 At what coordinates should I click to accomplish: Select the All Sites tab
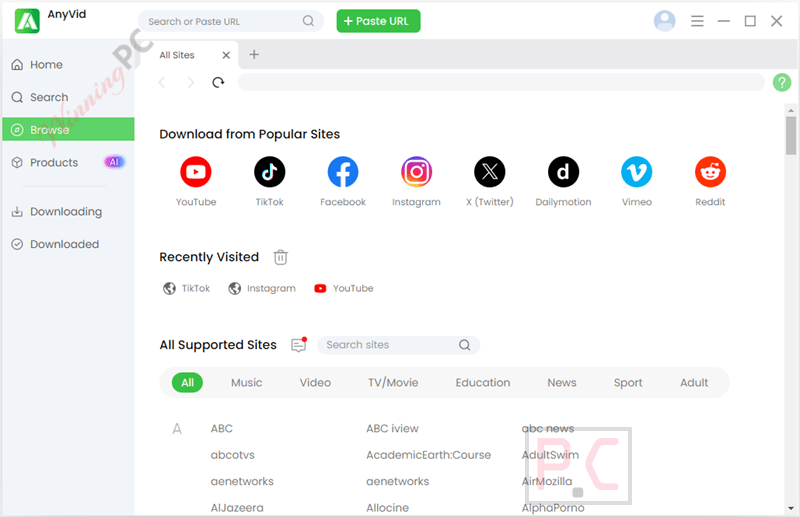[x=189, y=55]
